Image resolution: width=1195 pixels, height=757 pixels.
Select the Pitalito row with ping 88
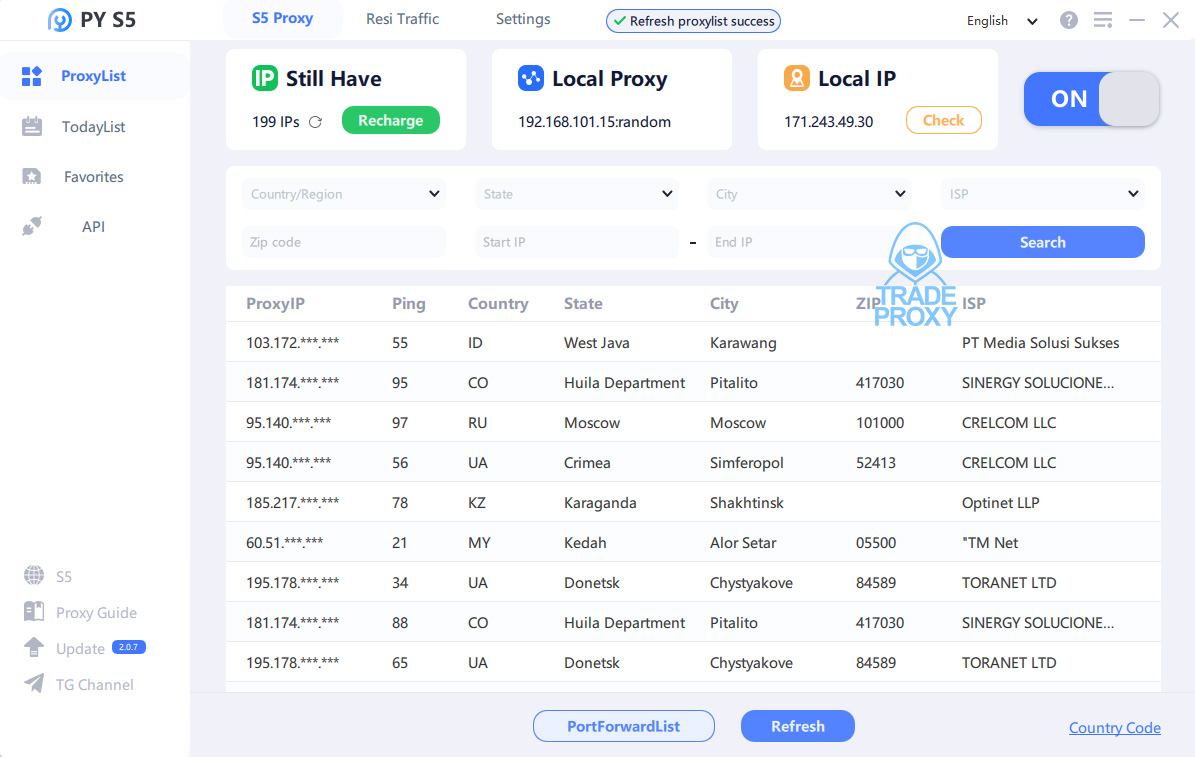(x=693, y=623)
